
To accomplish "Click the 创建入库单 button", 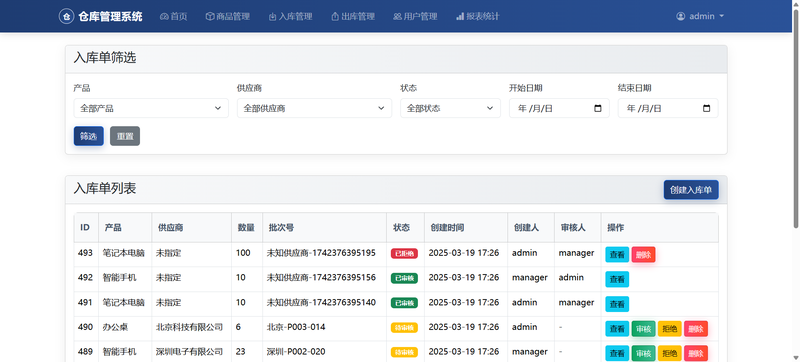I will pos(691,190).
